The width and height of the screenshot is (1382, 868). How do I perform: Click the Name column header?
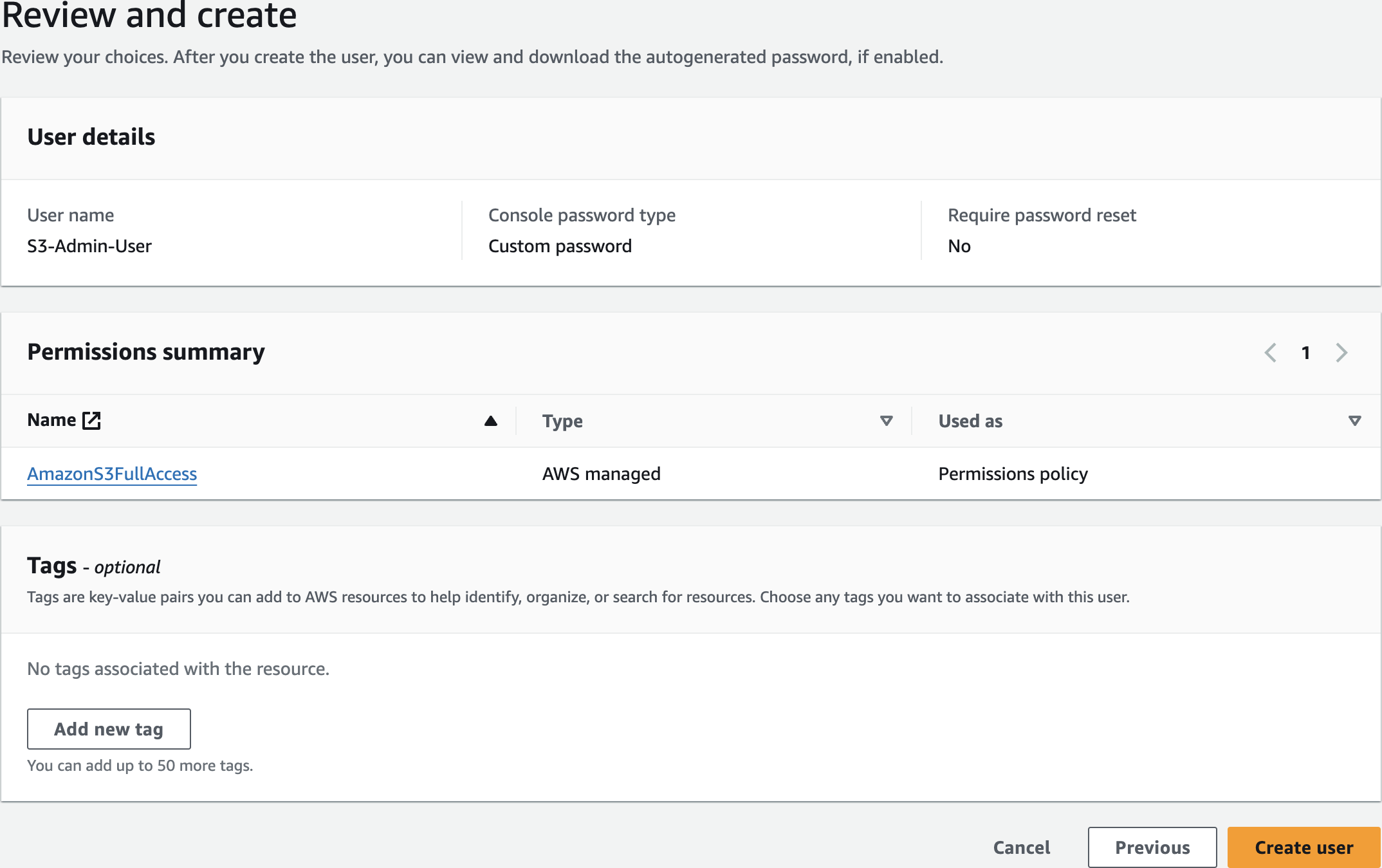[51, 420]
